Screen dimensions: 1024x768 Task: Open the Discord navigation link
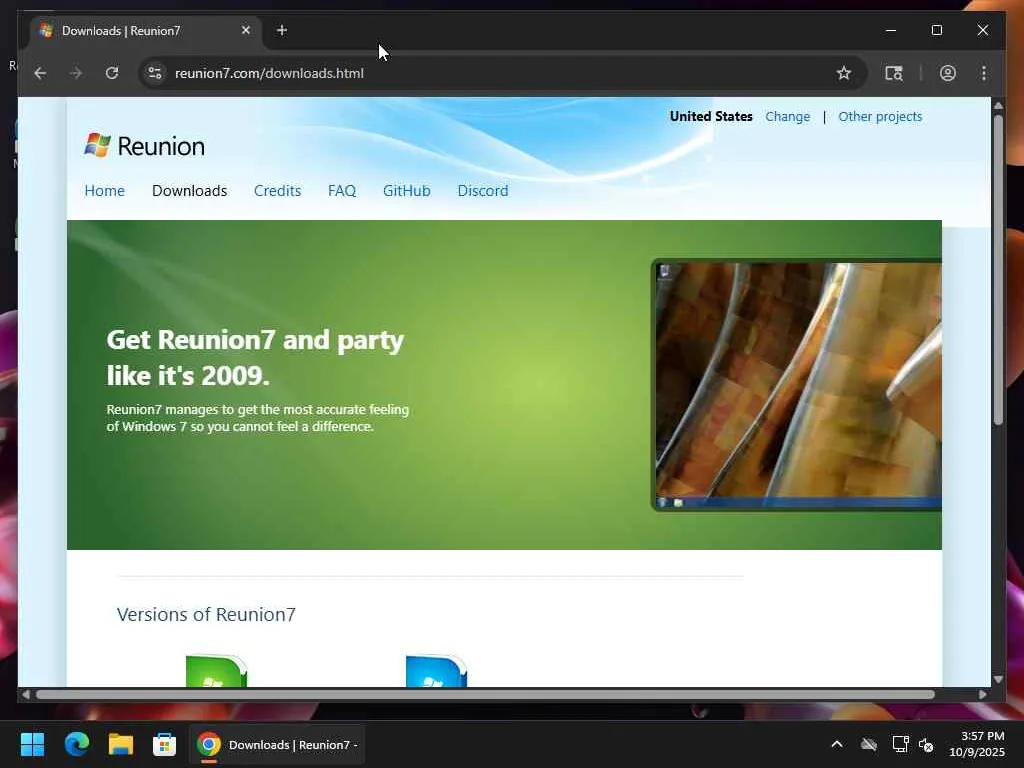pos(483,191)
